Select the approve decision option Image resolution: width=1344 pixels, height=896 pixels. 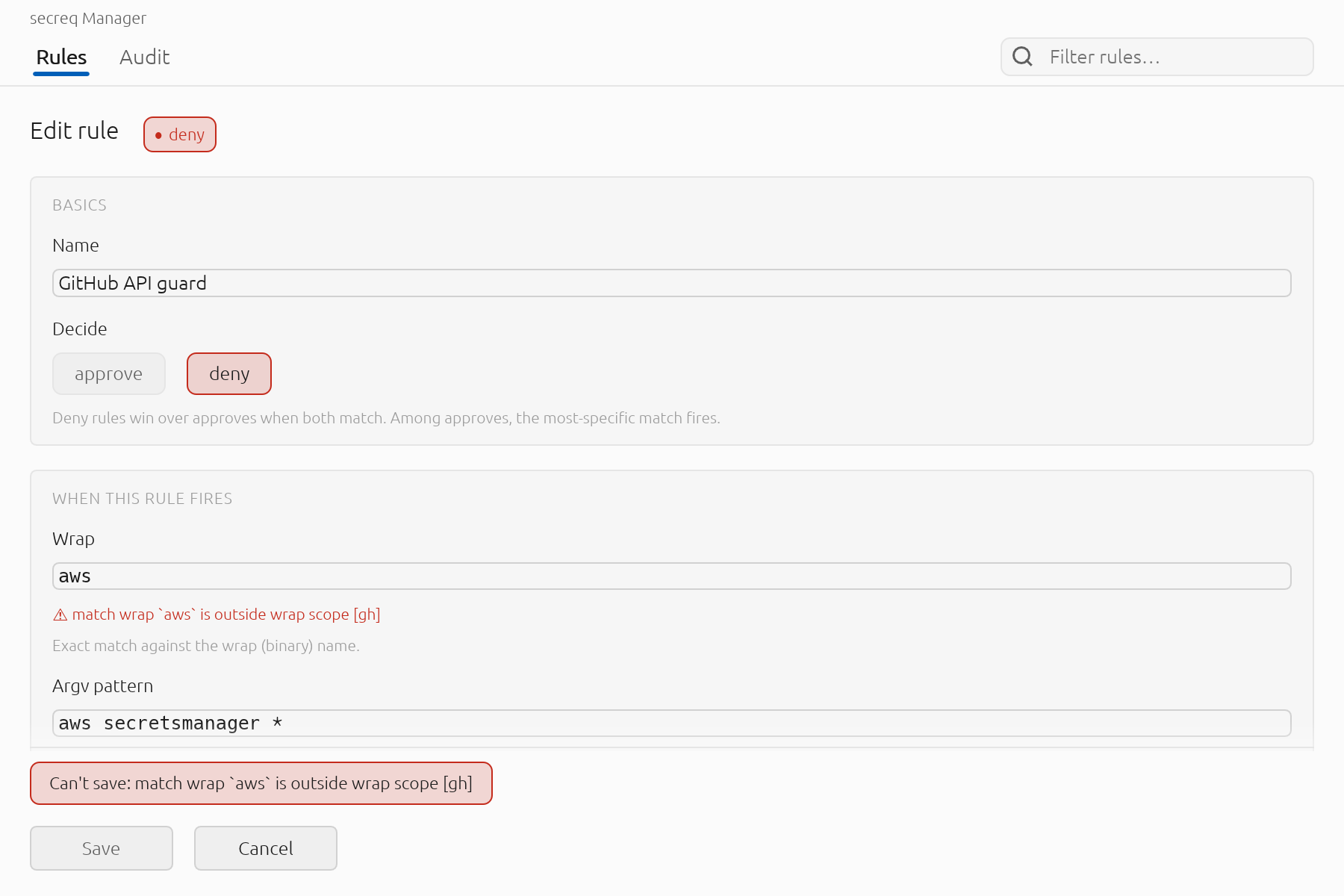click(109, 373)
